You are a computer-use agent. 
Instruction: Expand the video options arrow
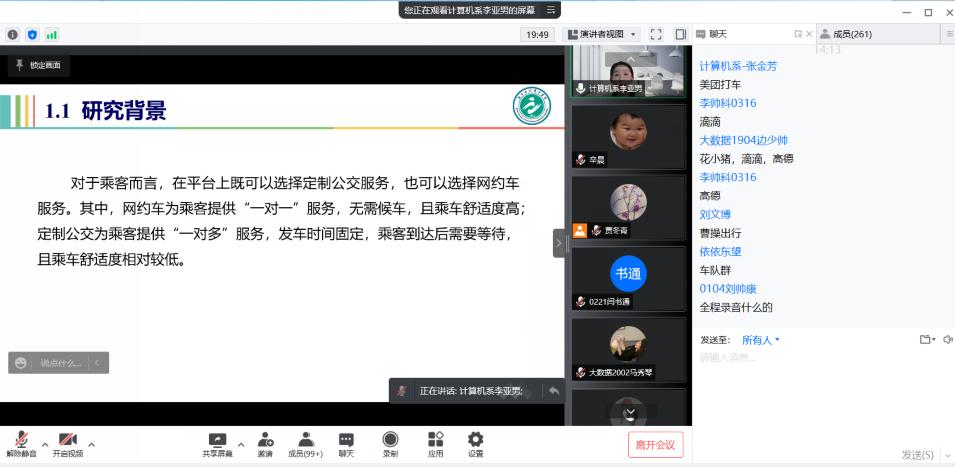coord(91,444)
